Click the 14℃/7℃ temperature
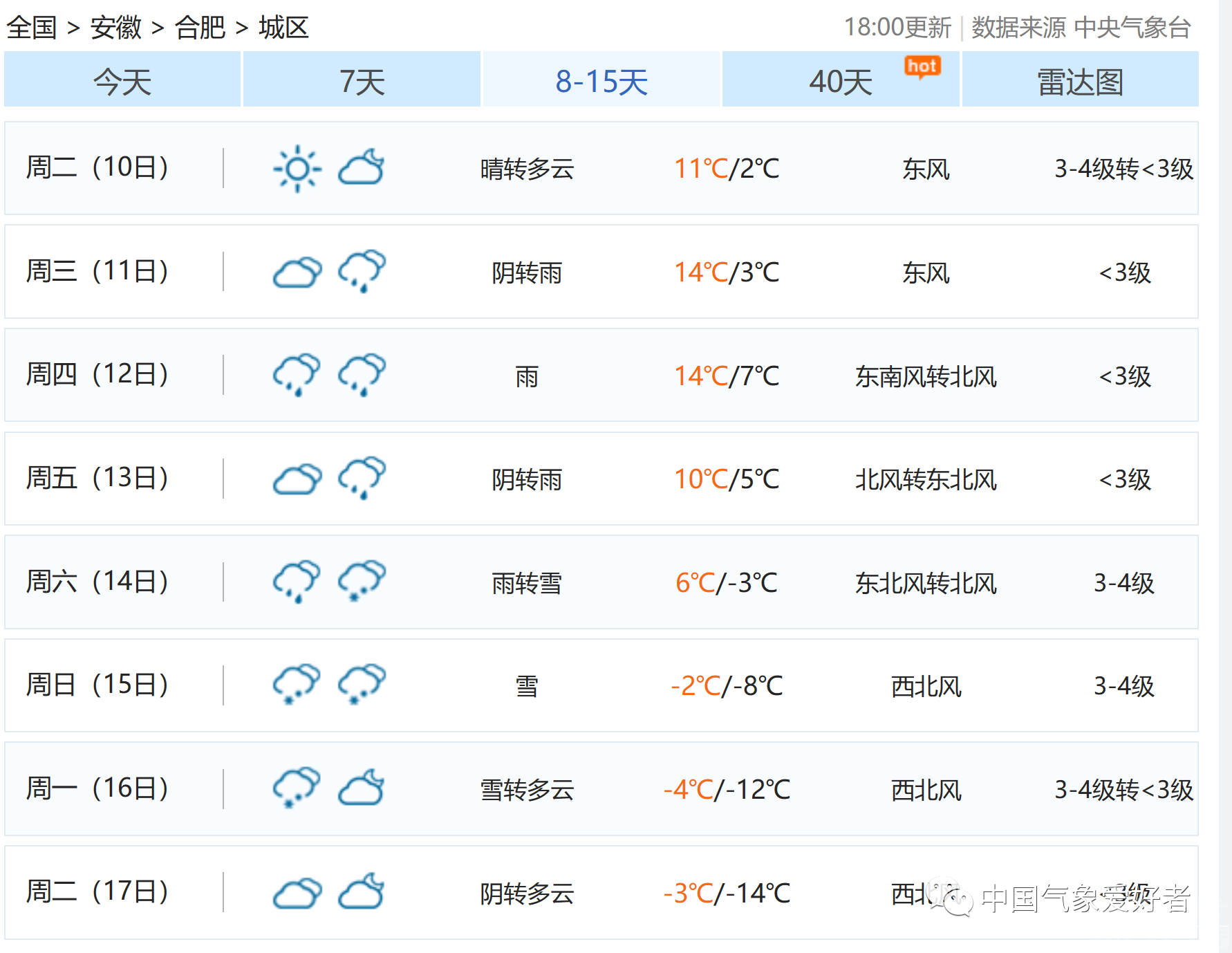This screenshot has width=1232, height=953. click(727, 376)
